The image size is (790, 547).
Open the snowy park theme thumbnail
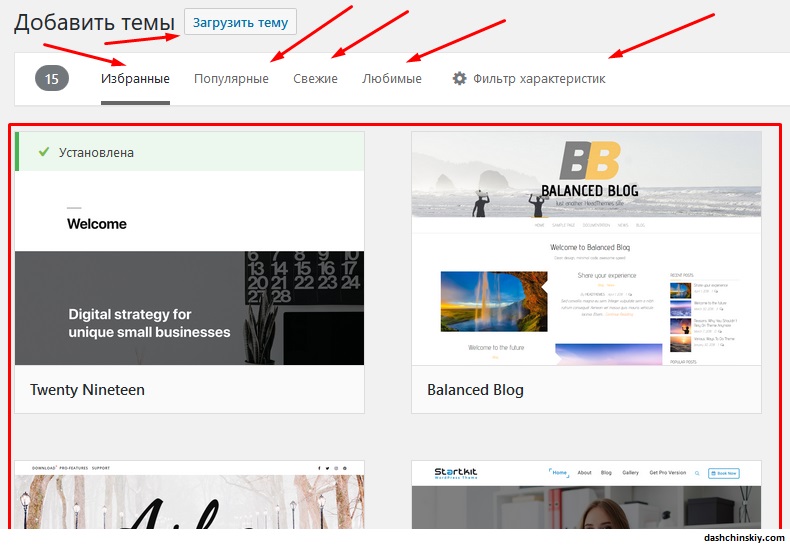[190, 505]
